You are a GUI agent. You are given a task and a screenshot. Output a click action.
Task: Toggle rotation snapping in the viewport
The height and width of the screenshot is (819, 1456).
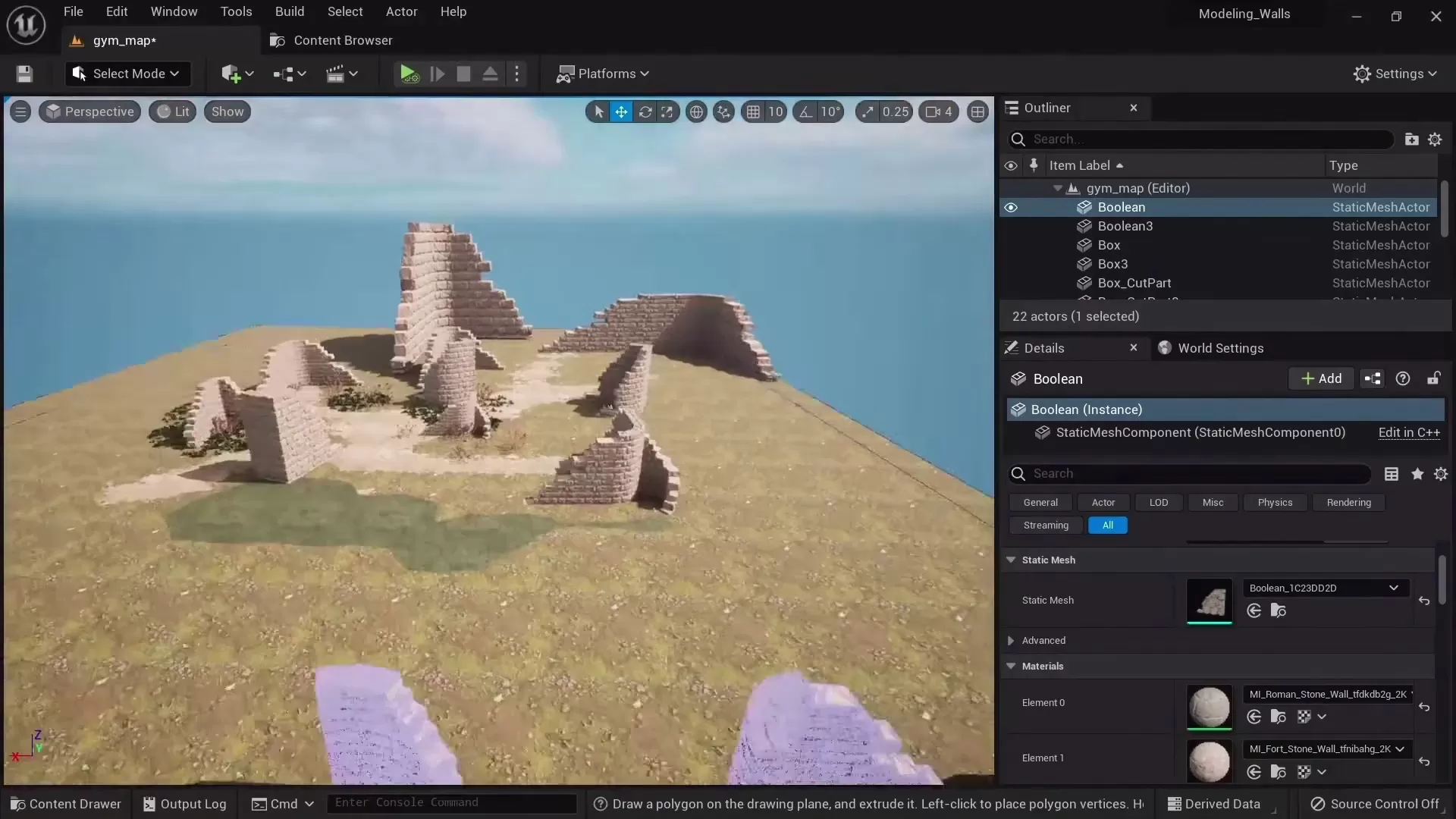[805, 111]
